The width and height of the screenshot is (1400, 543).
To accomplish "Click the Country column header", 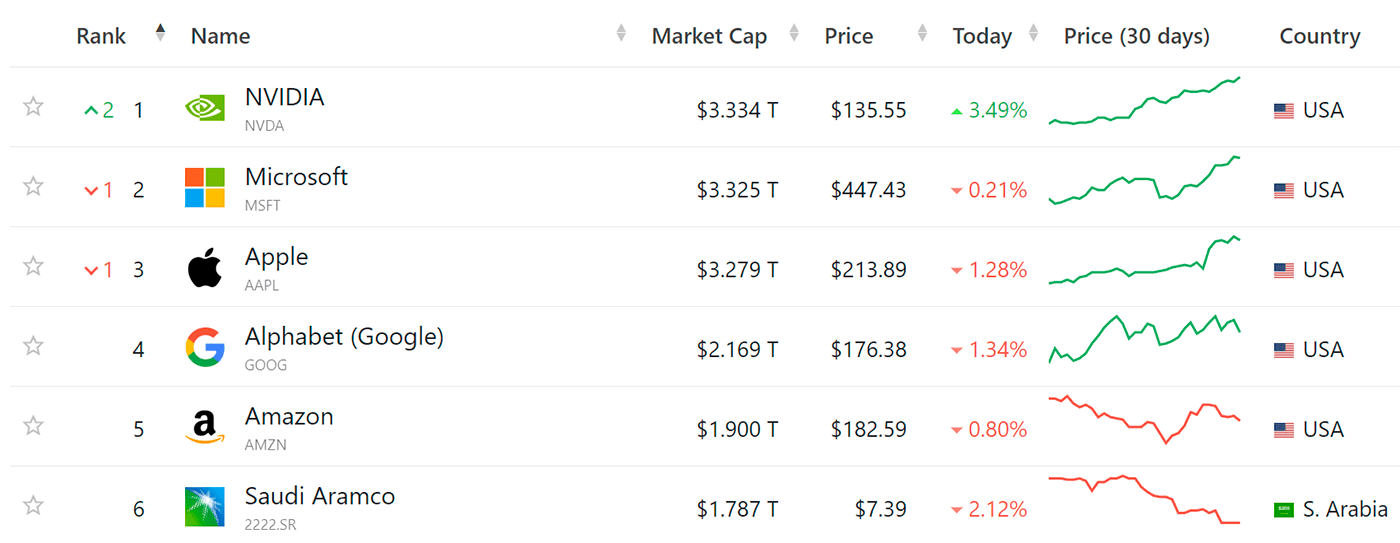I will click(x=1319, y=36).
